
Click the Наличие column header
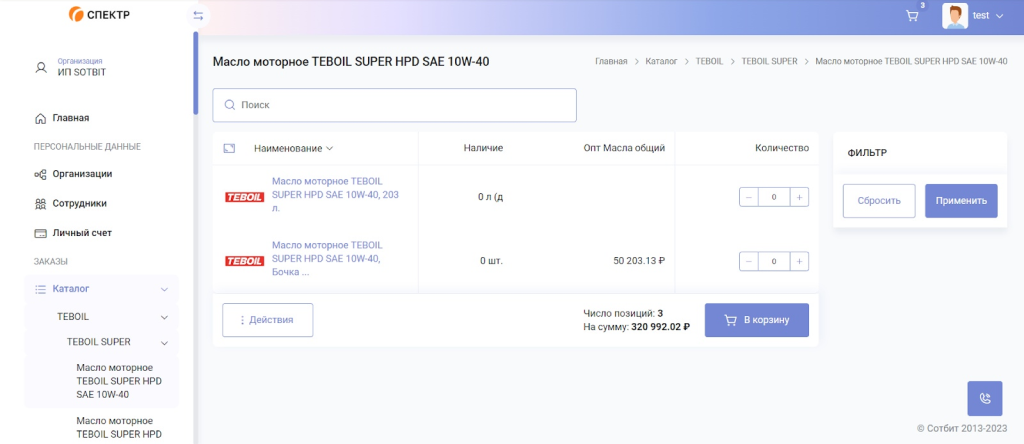click(x=483, y=148)
